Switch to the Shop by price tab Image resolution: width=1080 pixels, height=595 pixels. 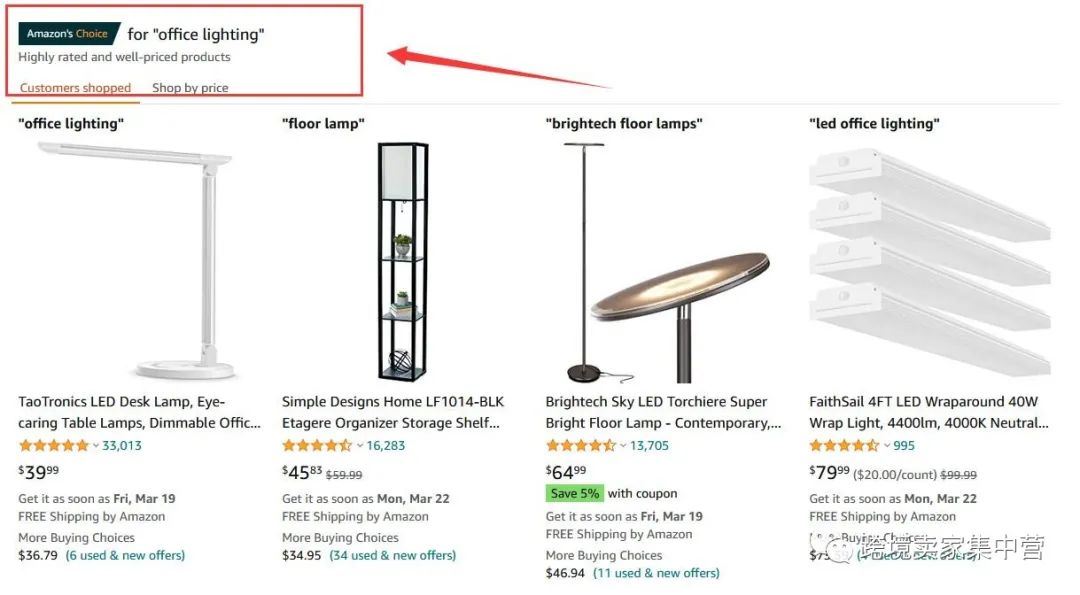click(190, 88)
